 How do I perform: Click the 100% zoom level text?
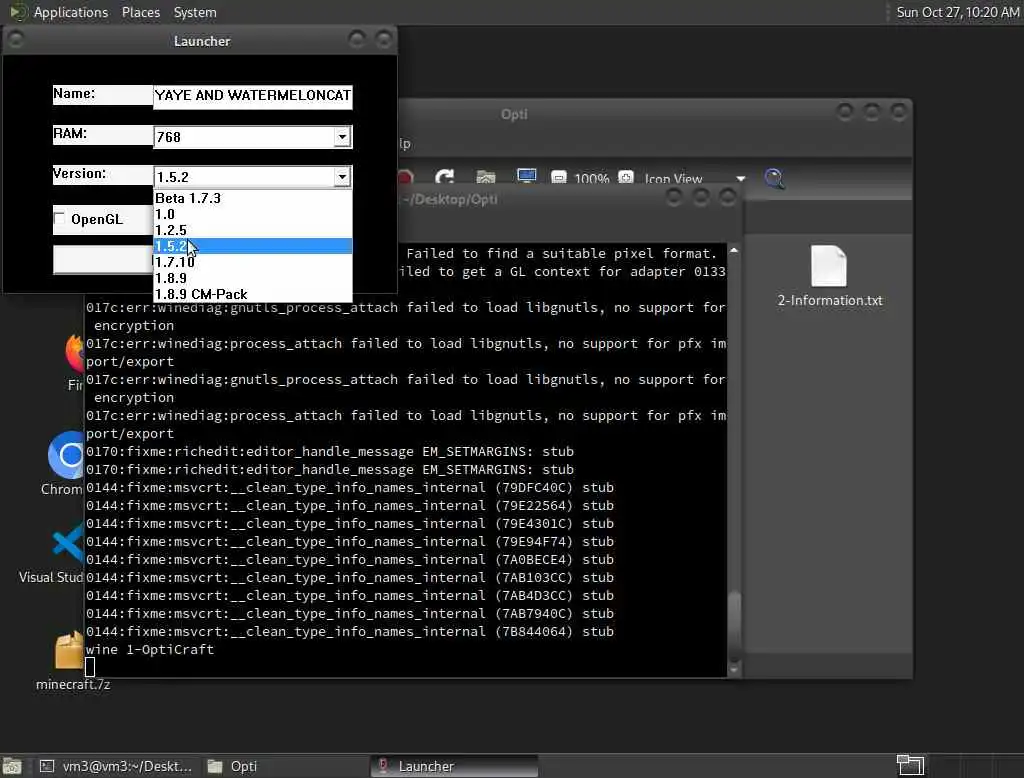(592, 178)
